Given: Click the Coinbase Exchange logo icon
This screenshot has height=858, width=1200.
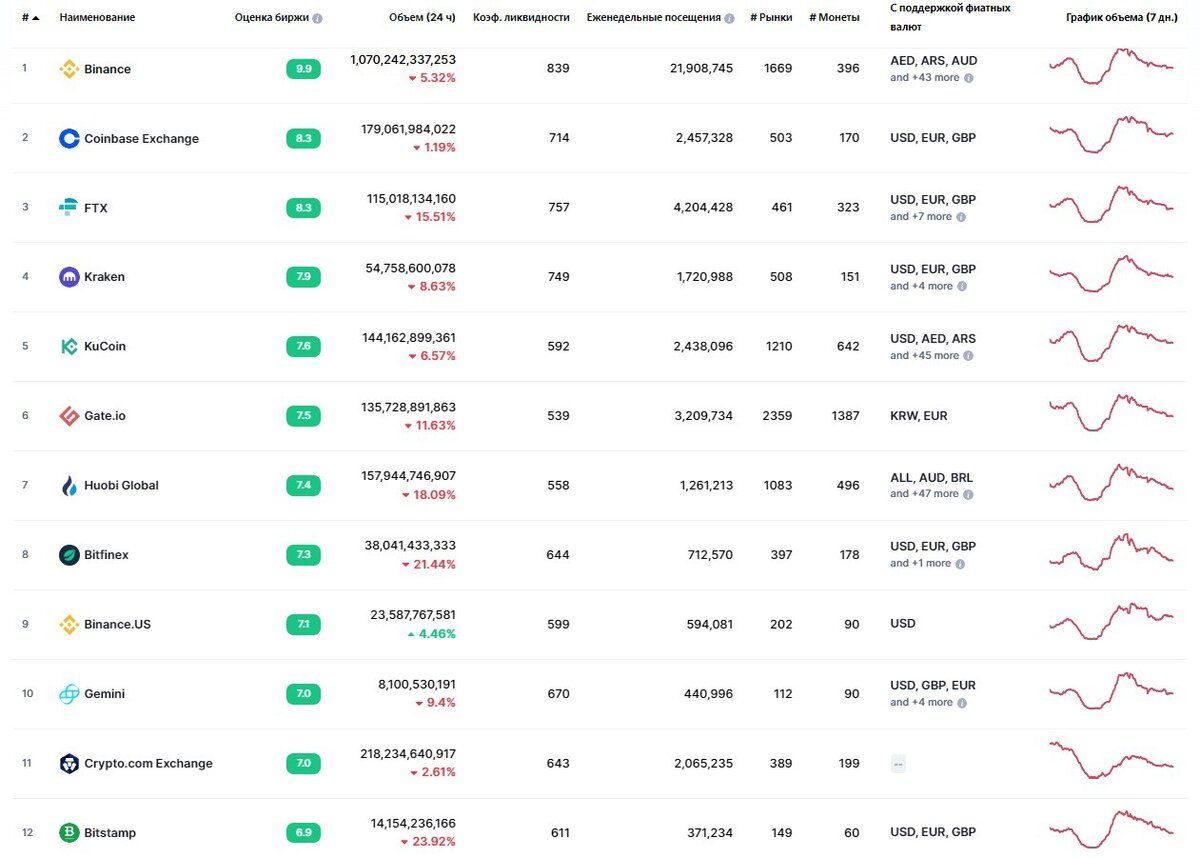Looking at the screenshot, I should click(69, 139).
